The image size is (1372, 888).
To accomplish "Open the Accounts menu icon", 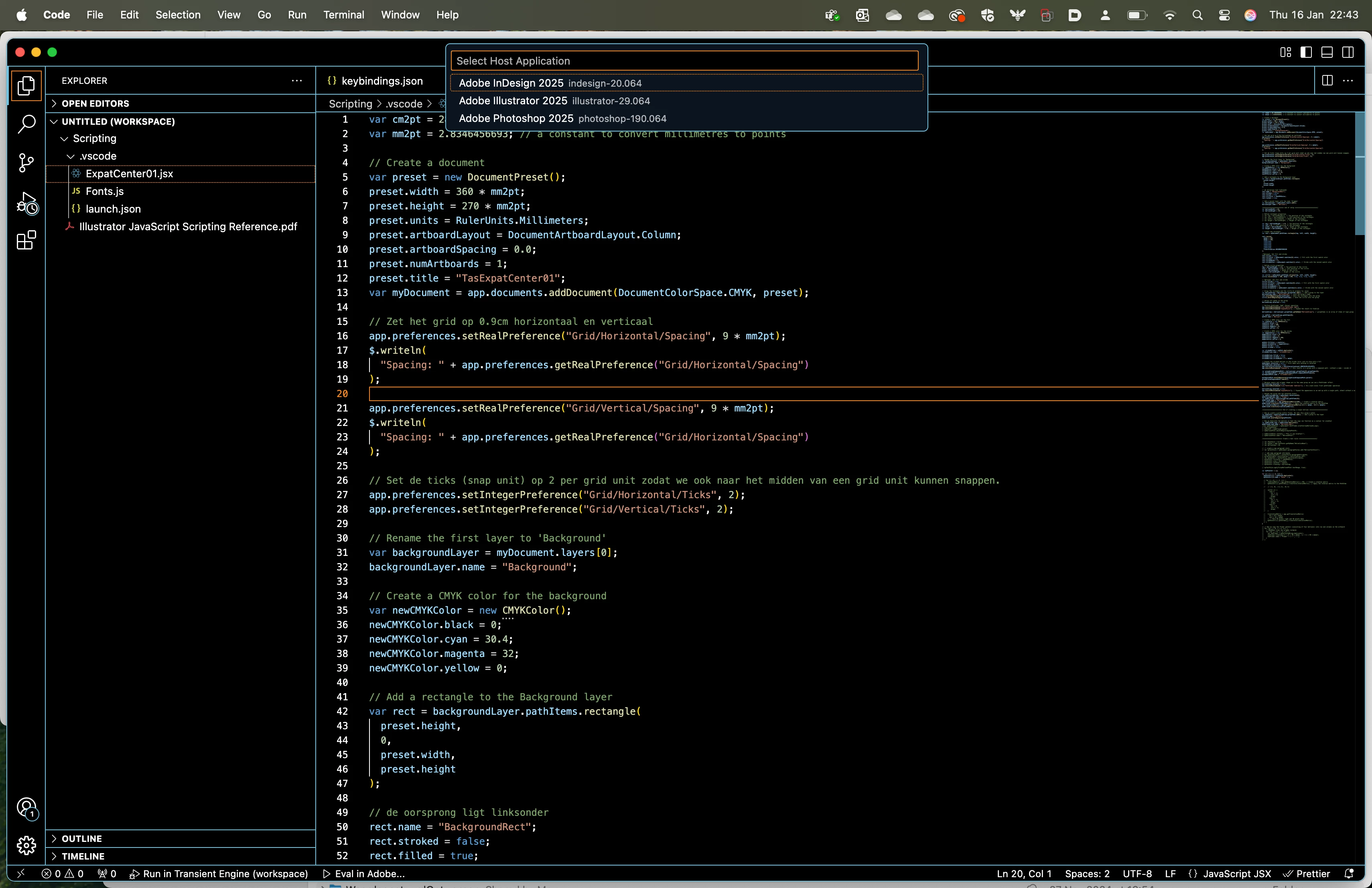I will coord(26,808).
